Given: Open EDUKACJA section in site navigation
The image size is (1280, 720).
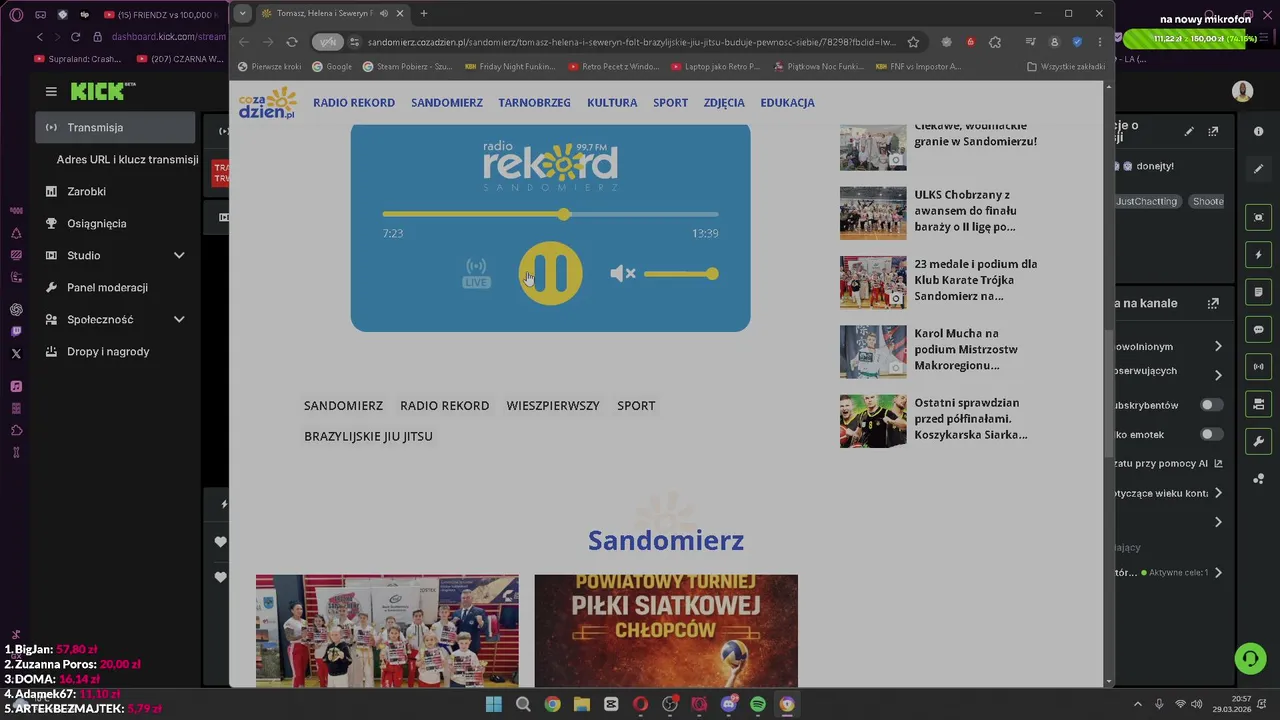Looking at the screenshot, I should click(787, 102).
